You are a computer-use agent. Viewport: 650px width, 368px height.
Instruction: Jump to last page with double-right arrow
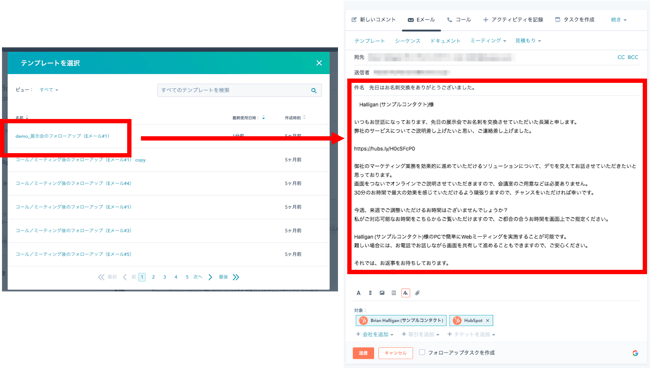(236, 277)
